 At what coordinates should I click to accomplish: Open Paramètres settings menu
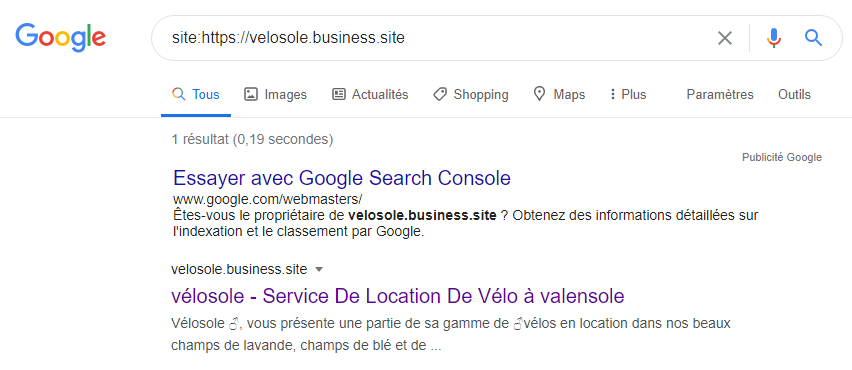click(x=720, y=95)
